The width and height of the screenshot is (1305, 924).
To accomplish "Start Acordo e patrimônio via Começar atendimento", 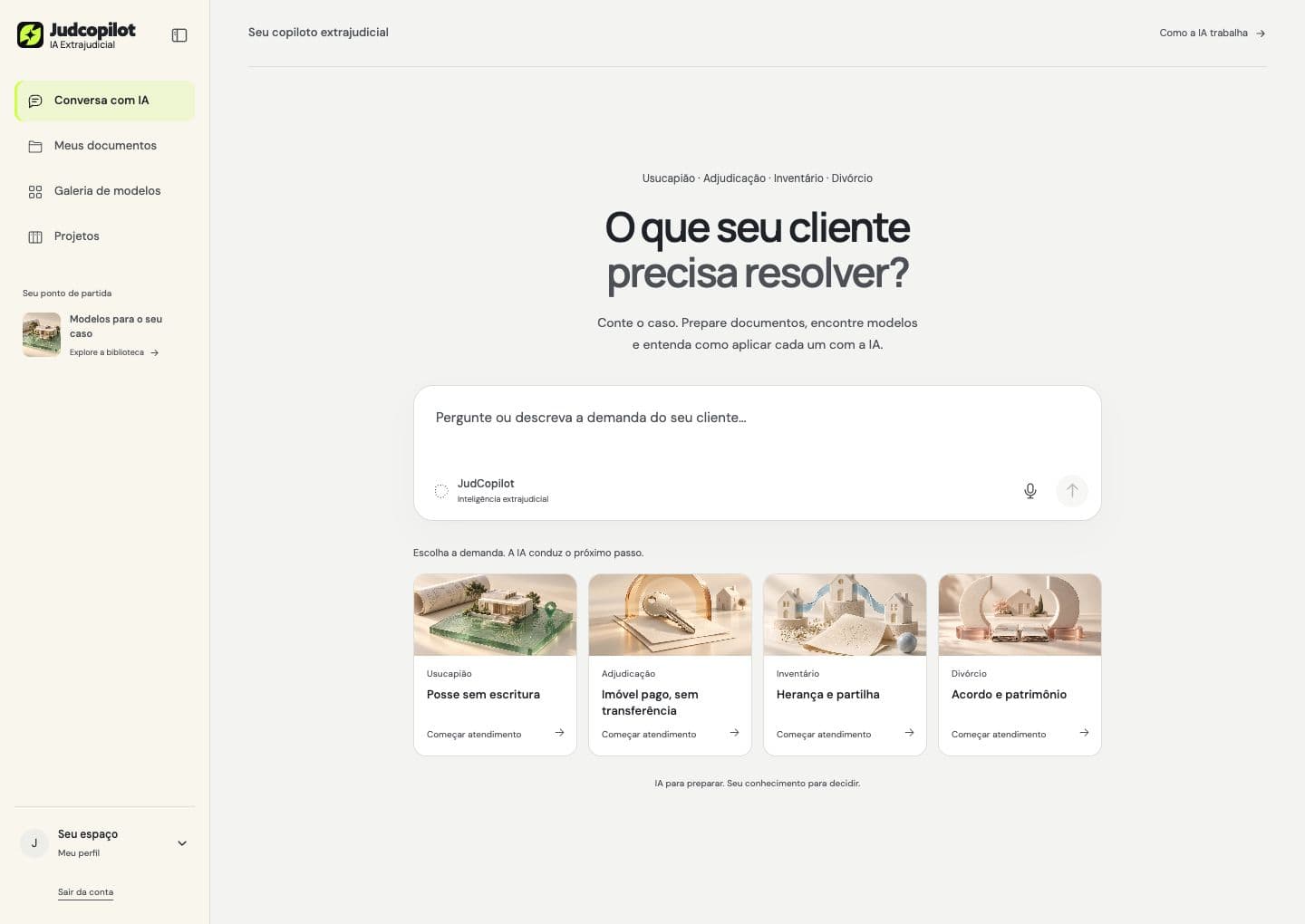I will (x=999, y=735).
